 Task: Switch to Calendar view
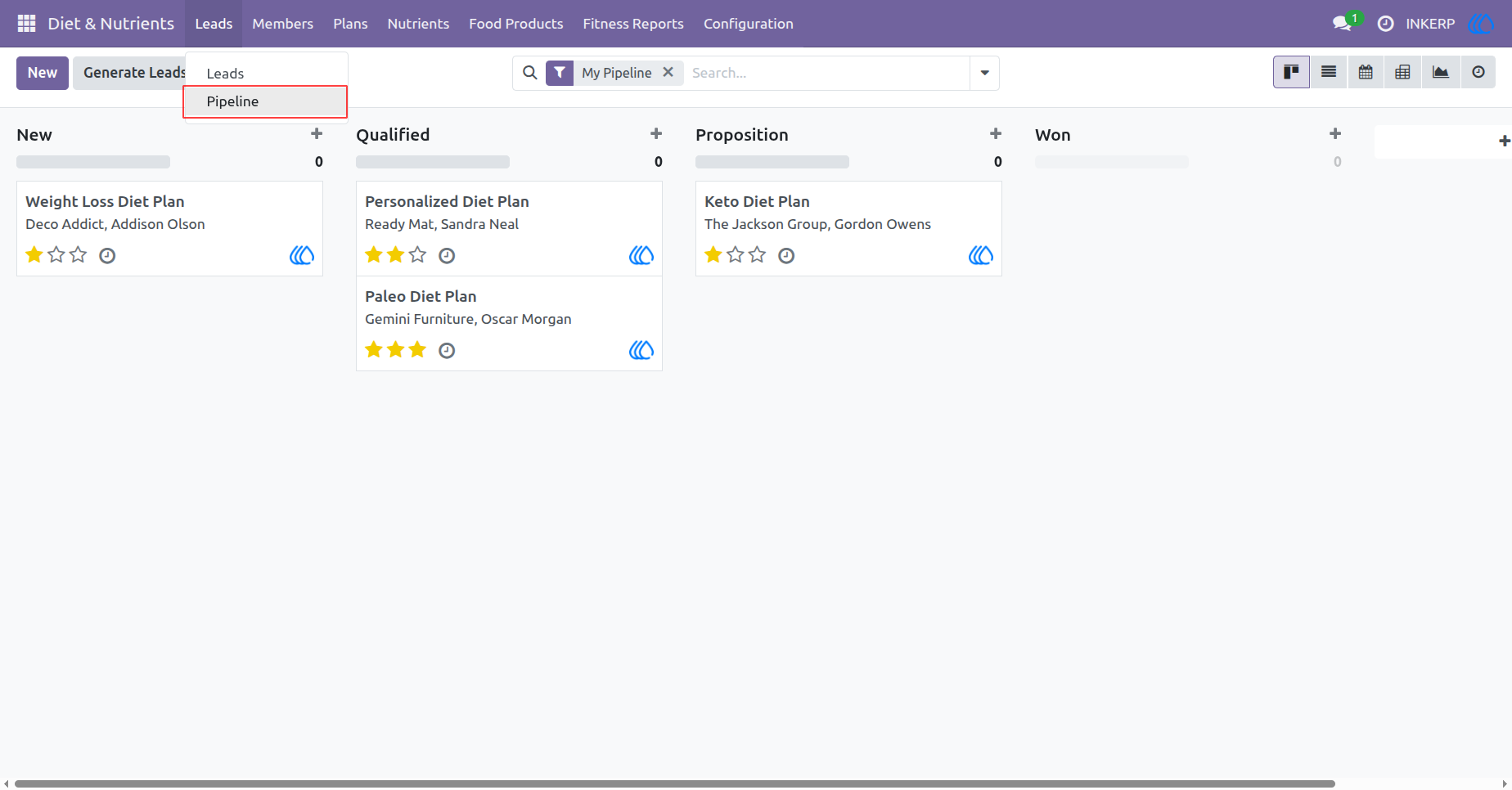tap(1366, 72)
